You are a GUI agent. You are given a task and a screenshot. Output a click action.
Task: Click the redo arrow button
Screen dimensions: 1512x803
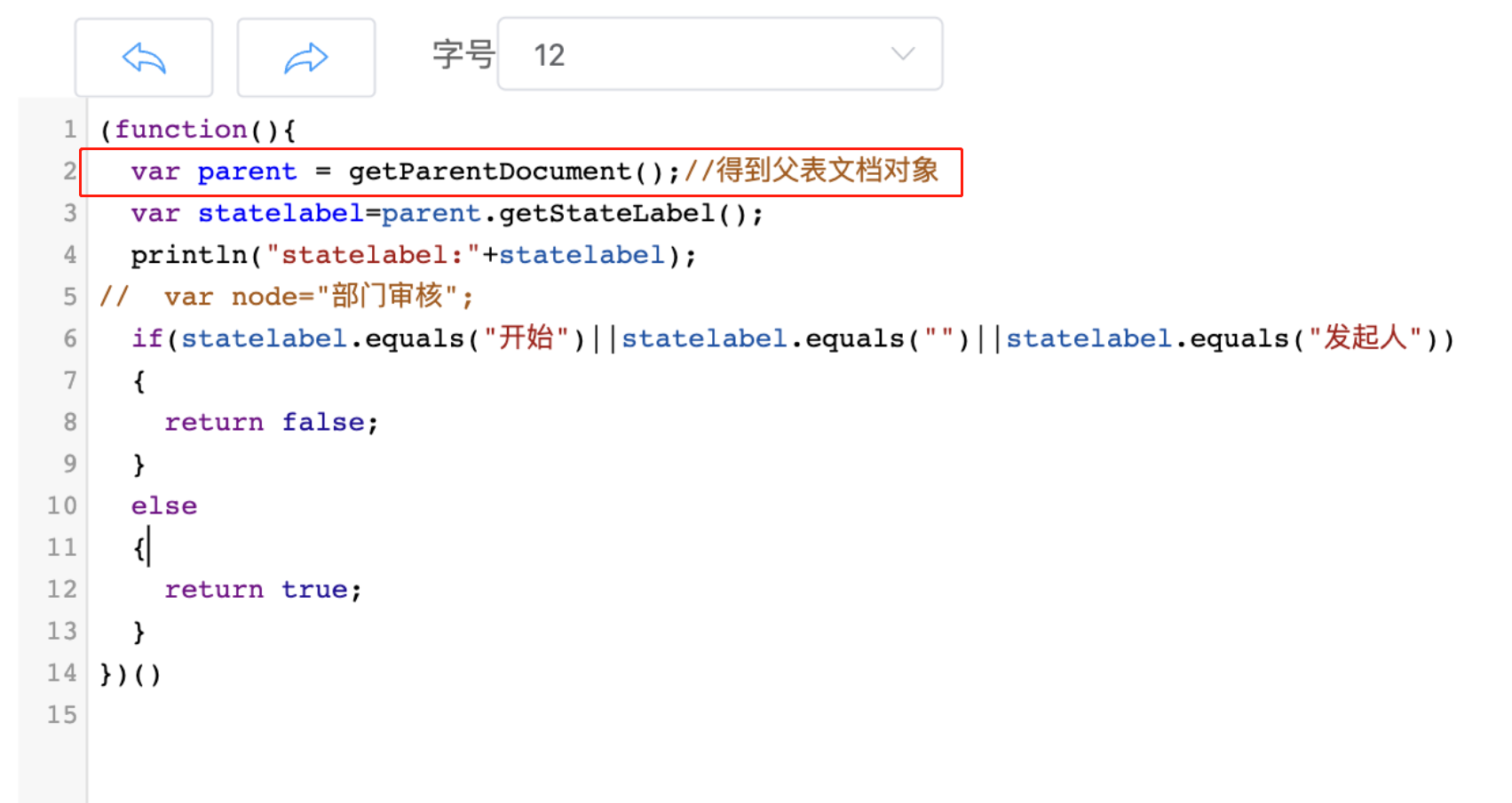click(x=306, y=58)
